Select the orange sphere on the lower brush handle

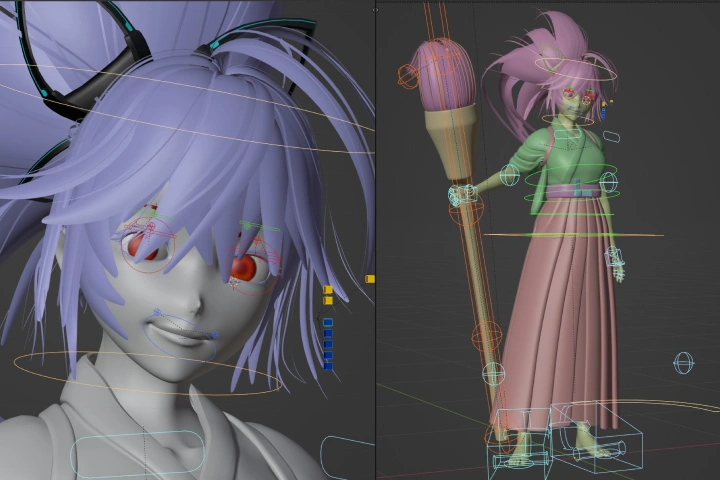coord(486,336)
